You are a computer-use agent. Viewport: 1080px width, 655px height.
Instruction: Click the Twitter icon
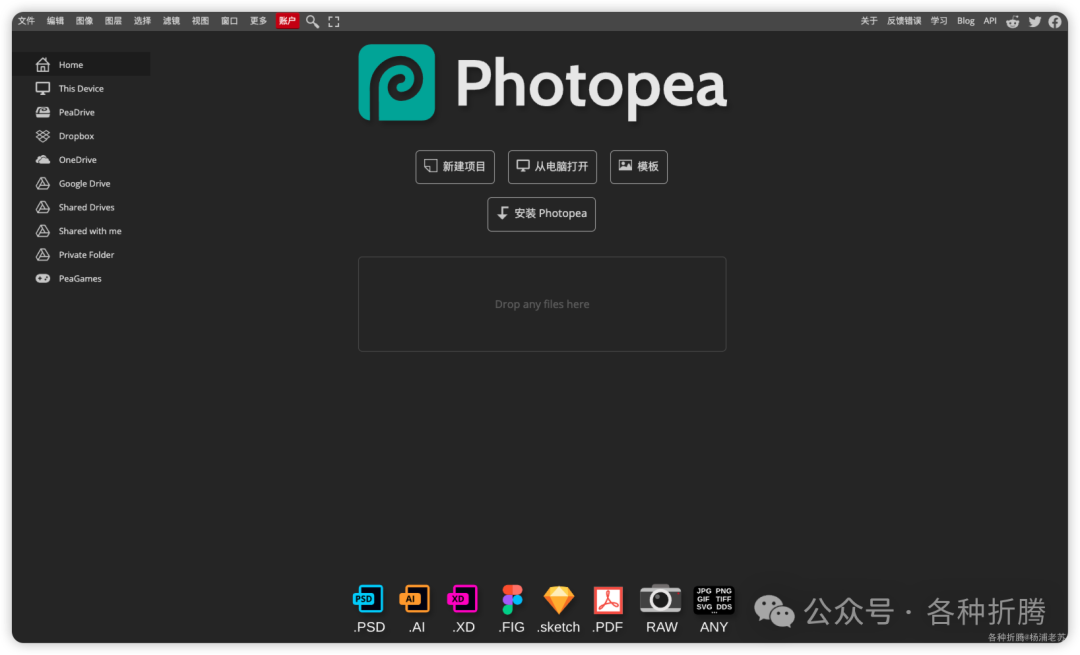(x=1035, y=21)
